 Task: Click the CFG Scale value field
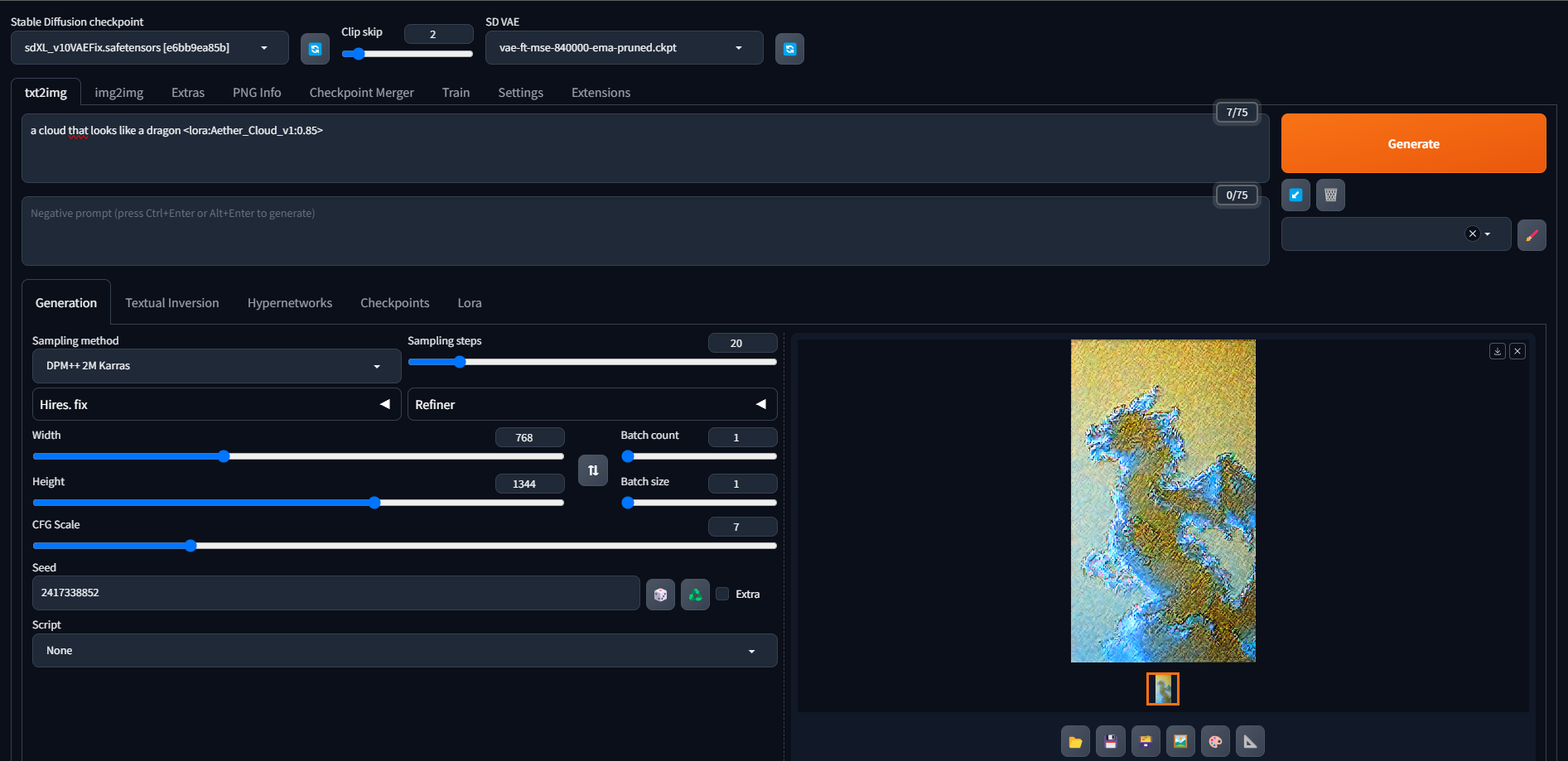742,527
